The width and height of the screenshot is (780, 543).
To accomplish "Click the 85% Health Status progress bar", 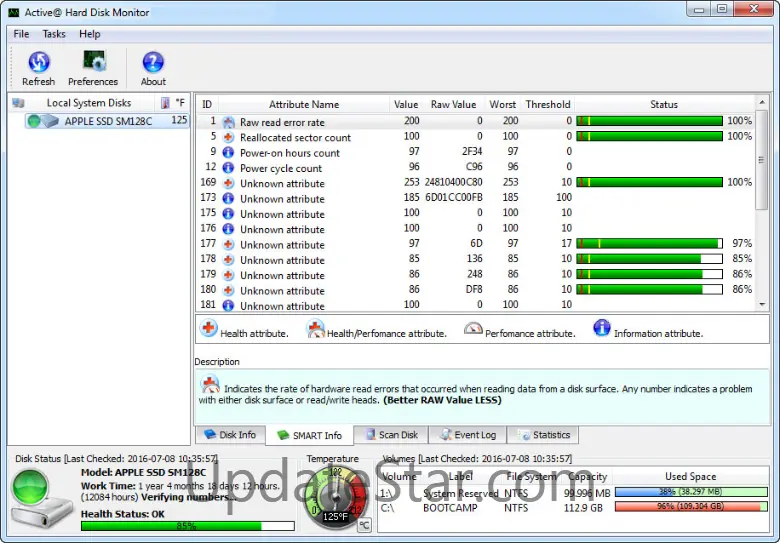I will click(x=188, y=526).
